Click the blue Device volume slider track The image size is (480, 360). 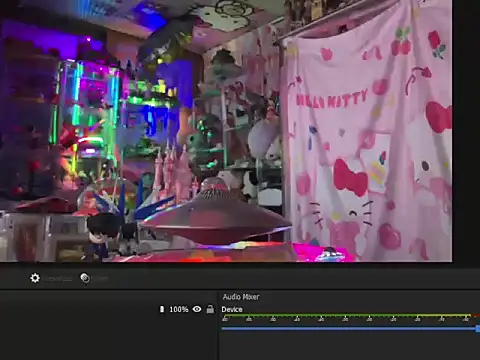(348, 329)
